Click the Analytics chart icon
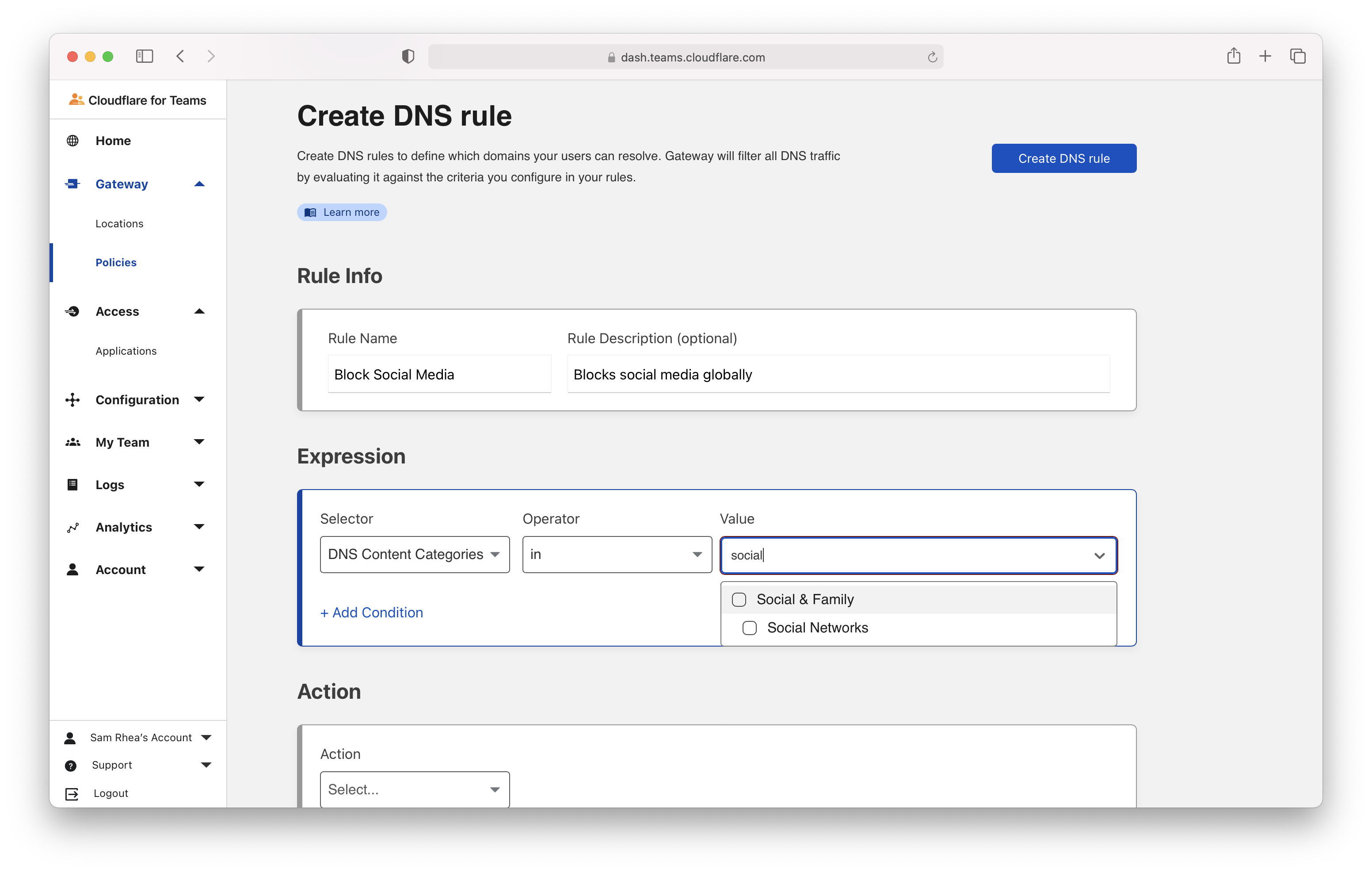Screen dimensions: 1372x873 [x=72, y=528]
